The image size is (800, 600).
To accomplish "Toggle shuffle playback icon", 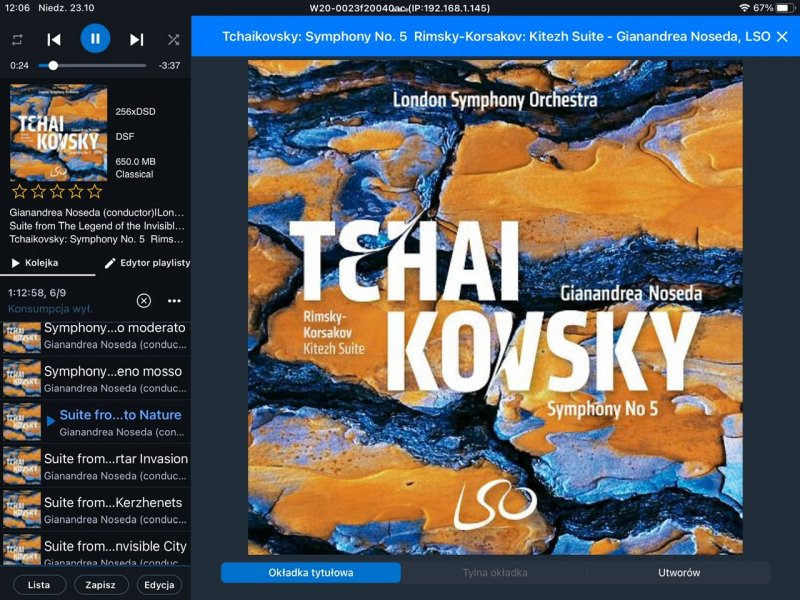I will click(173, 40).
